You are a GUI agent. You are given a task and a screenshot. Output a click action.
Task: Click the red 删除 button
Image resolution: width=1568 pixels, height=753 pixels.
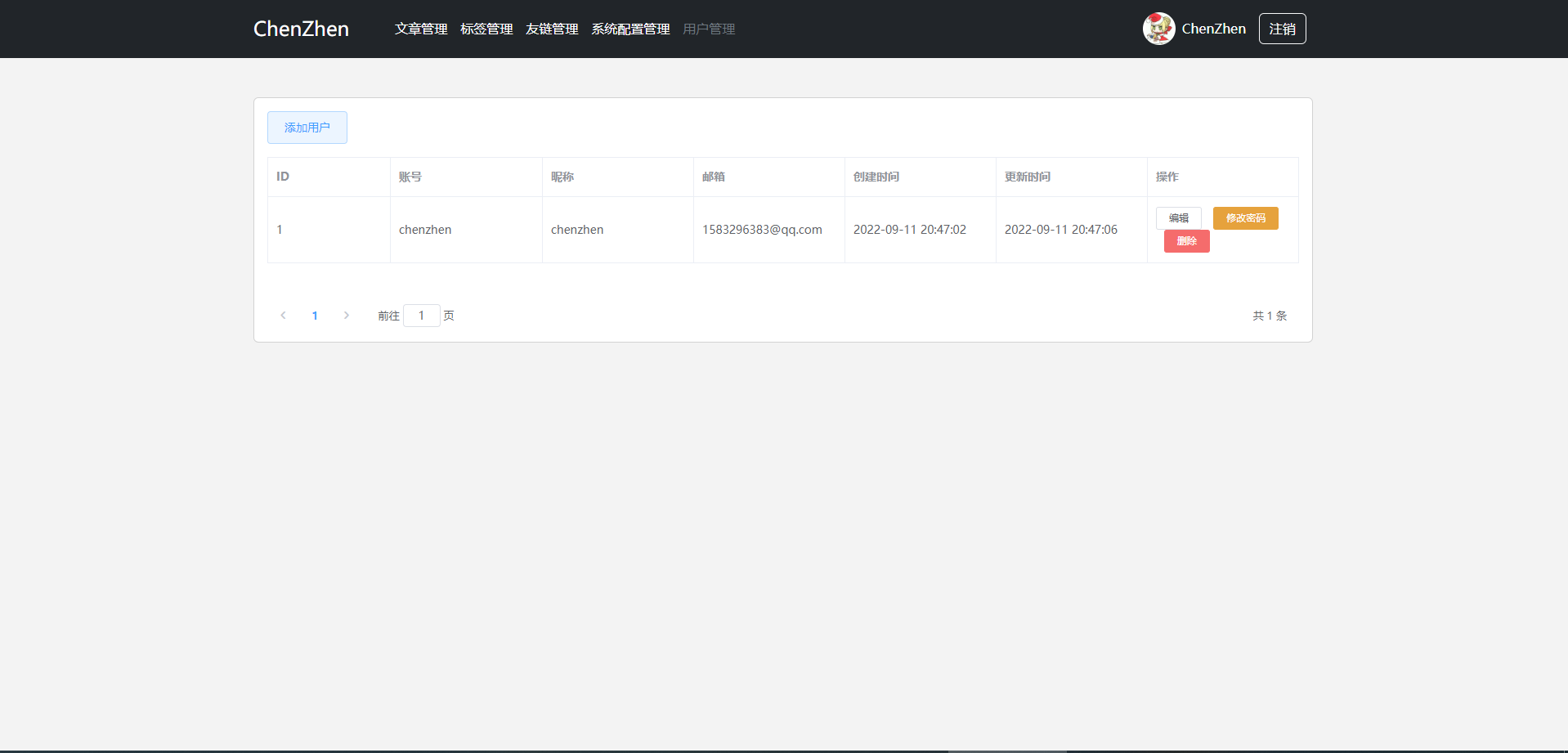1186,241
